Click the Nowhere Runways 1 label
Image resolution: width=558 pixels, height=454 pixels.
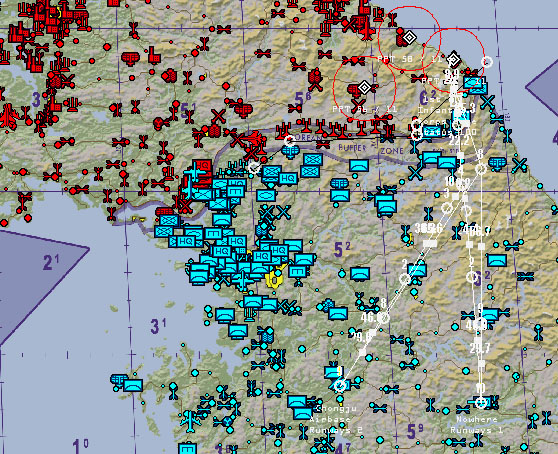(477, 424)
